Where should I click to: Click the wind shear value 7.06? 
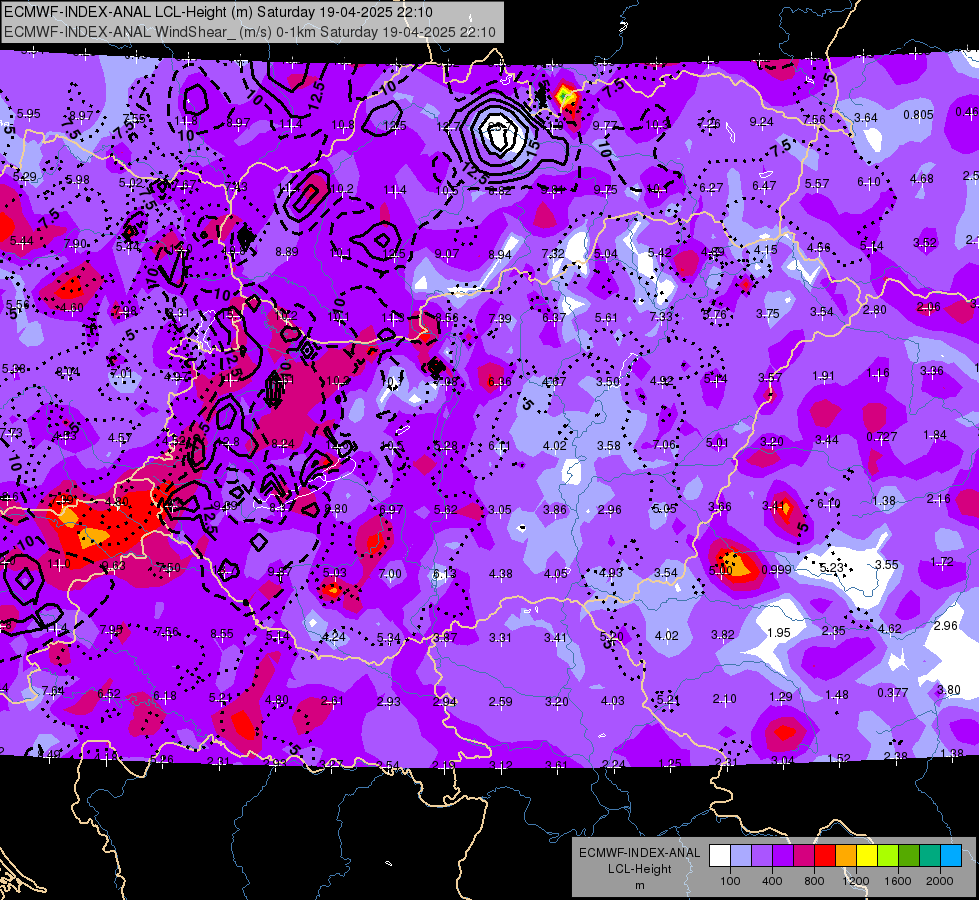click(x=664, y=444)
